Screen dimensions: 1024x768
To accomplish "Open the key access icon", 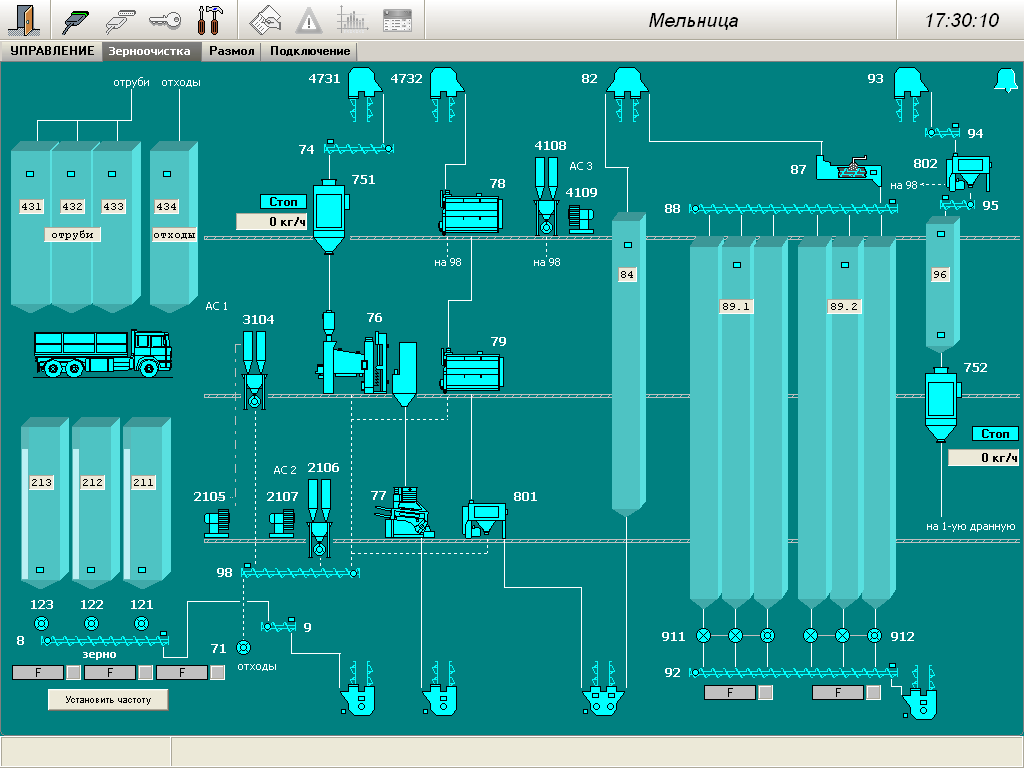I will [x=164, y=20].
